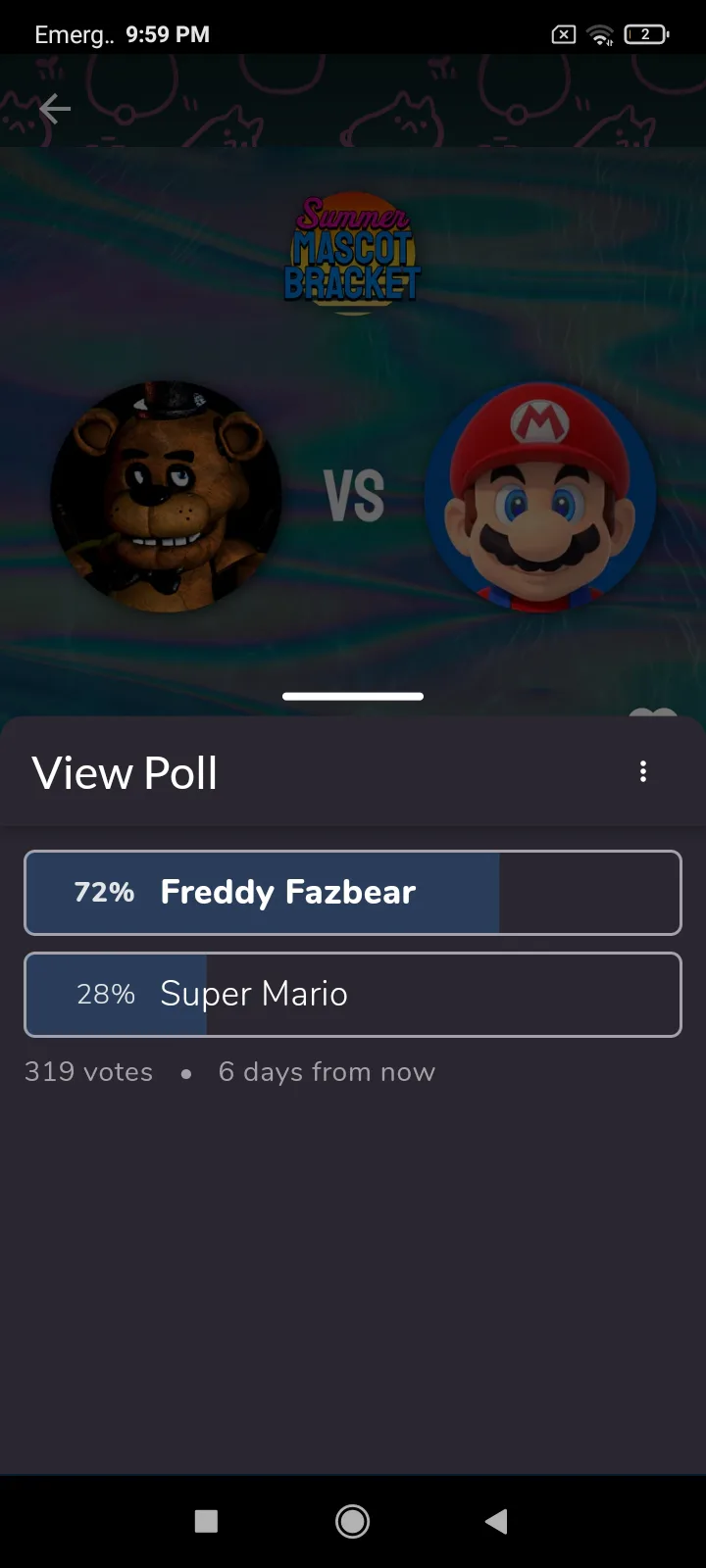Tap the back arrow in the header
The height and width of the screenshot is (1568, 706).
click(55, 109)
